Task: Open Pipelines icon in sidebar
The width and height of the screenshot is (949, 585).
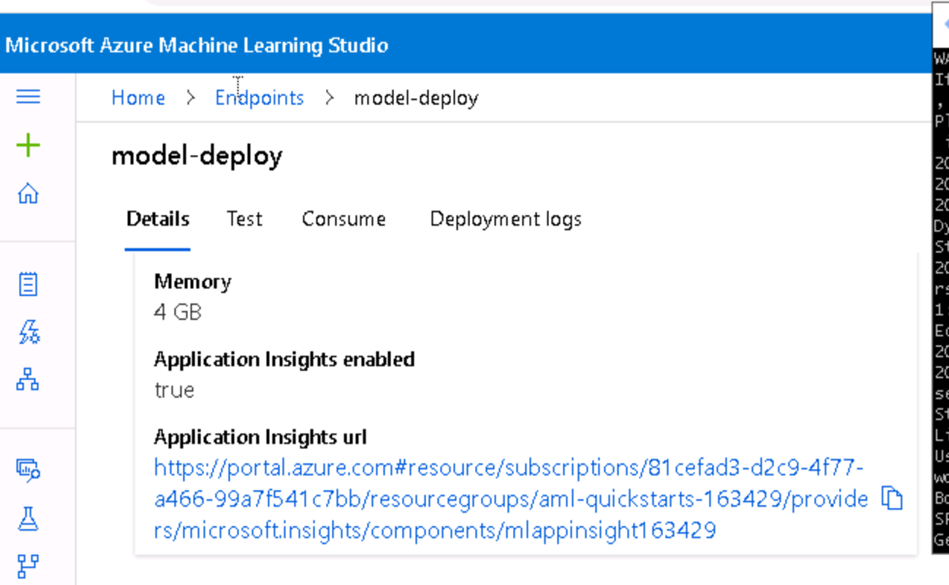Action: click(28, 566)
